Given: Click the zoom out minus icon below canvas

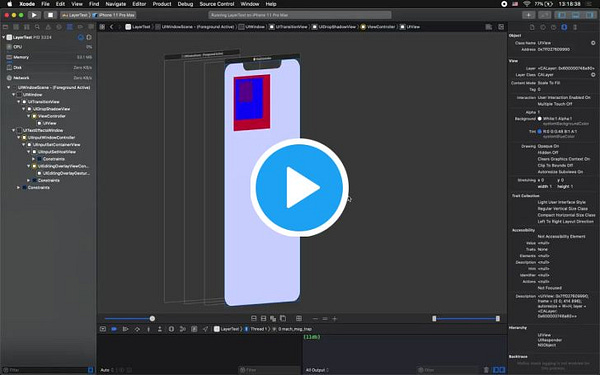Looking at the screenshot, I should pyautogui.click(x=315, y=318).
